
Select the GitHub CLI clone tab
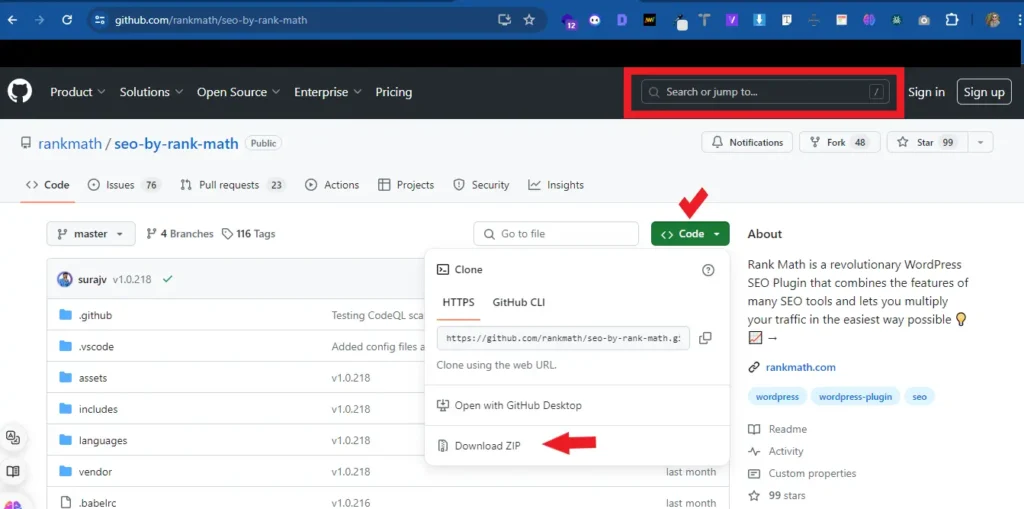(x=519, y=303)
